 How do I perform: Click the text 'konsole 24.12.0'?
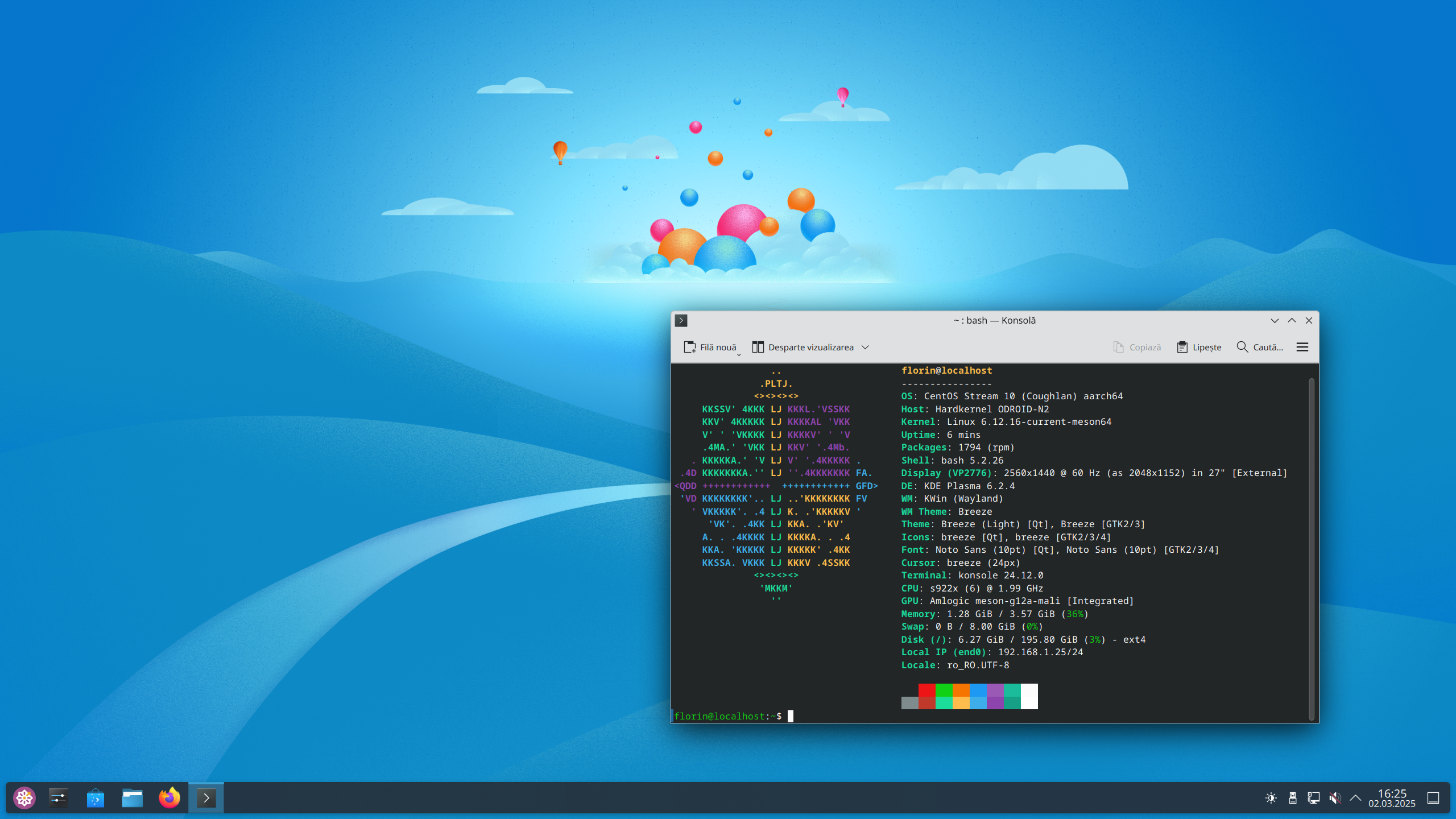(x=1000, y=575)
